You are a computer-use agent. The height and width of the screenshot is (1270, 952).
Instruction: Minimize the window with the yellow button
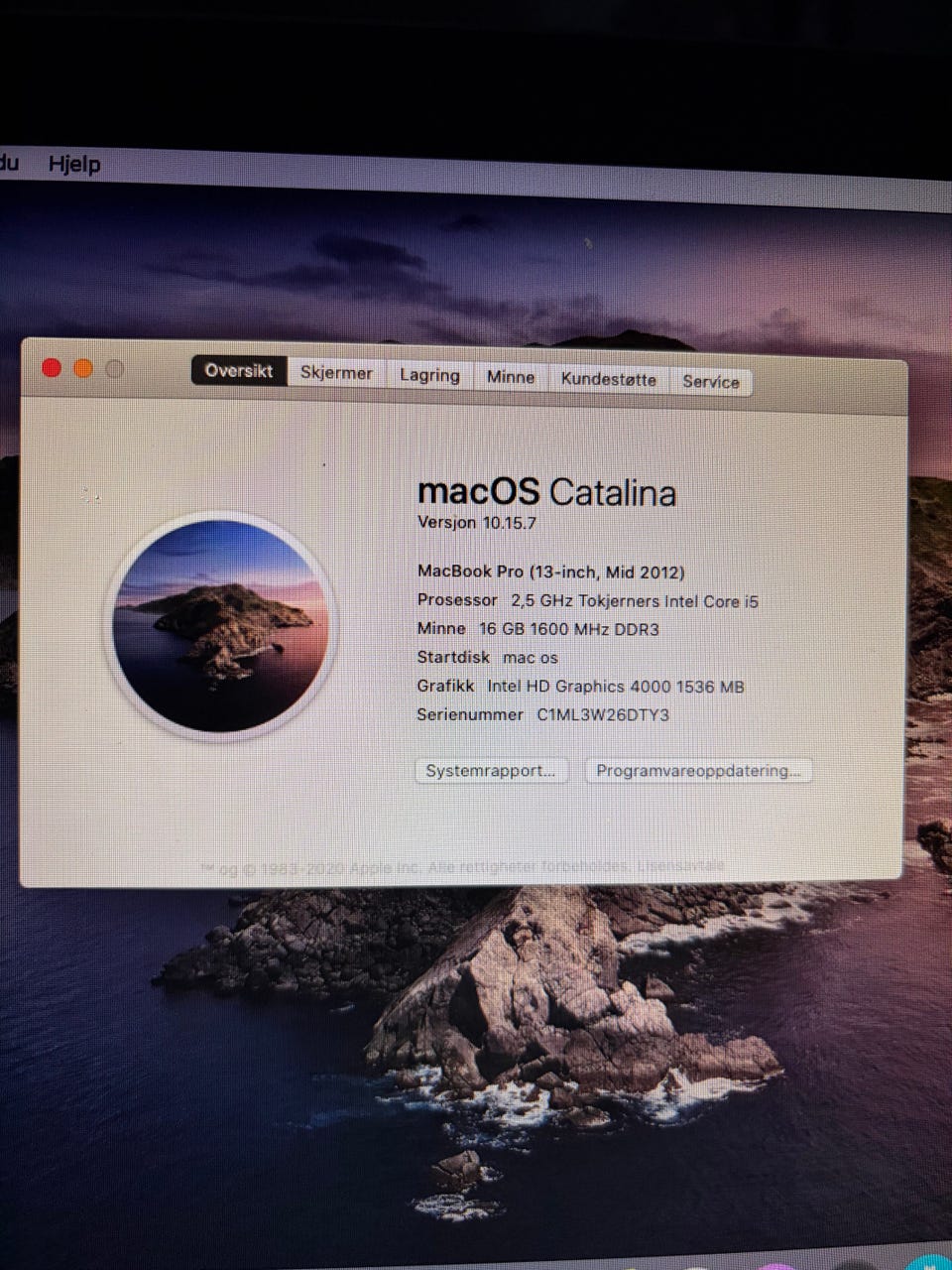pyautogui.click(x=83, y=369)
